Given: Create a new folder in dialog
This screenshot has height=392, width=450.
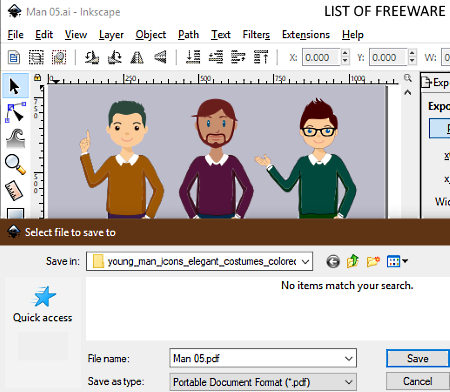Looking at the screenshot, I should [x=373, y=261].
